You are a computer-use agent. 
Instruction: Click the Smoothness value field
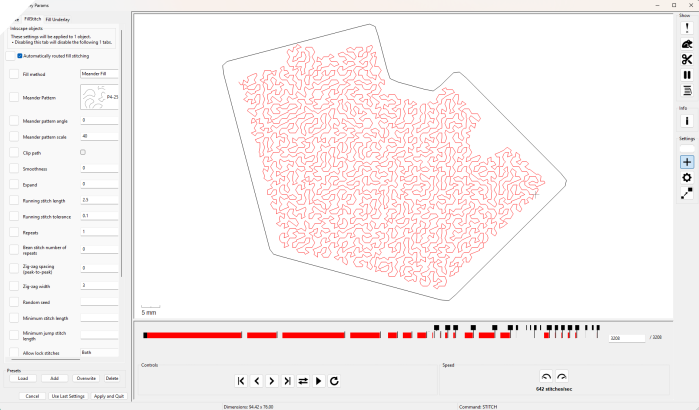click(x=99, y=168)
